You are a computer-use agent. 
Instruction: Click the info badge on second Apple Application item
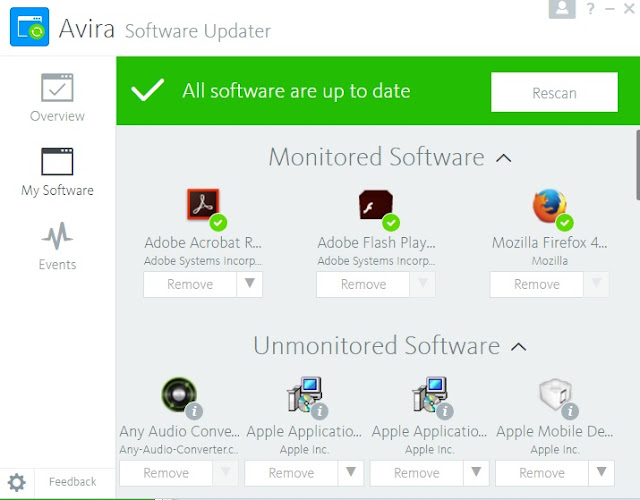(x=445, y=411)
